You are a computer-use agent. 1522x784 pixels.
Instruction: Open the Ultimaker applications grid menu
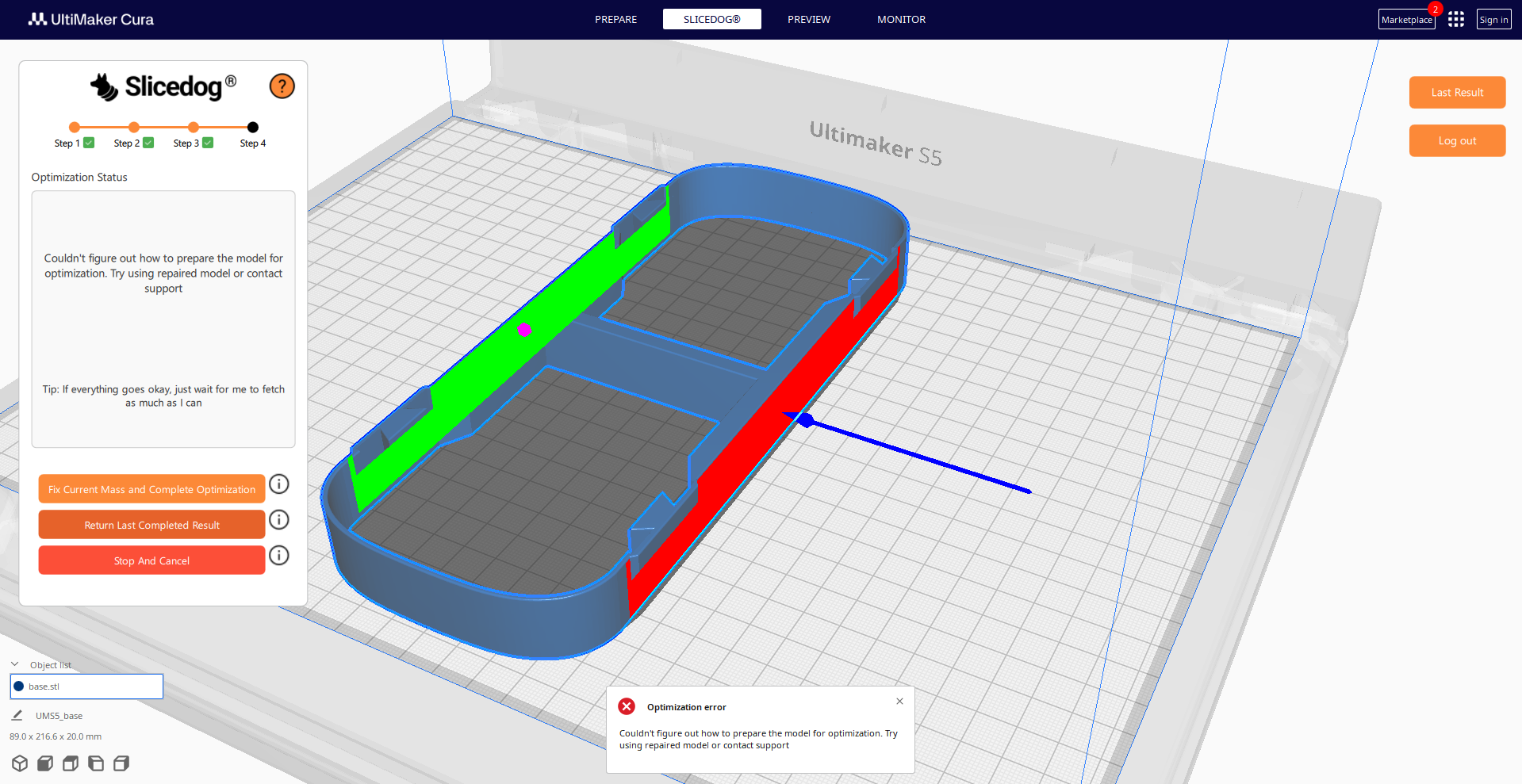pyautogui.click(x=1455, y=19)
